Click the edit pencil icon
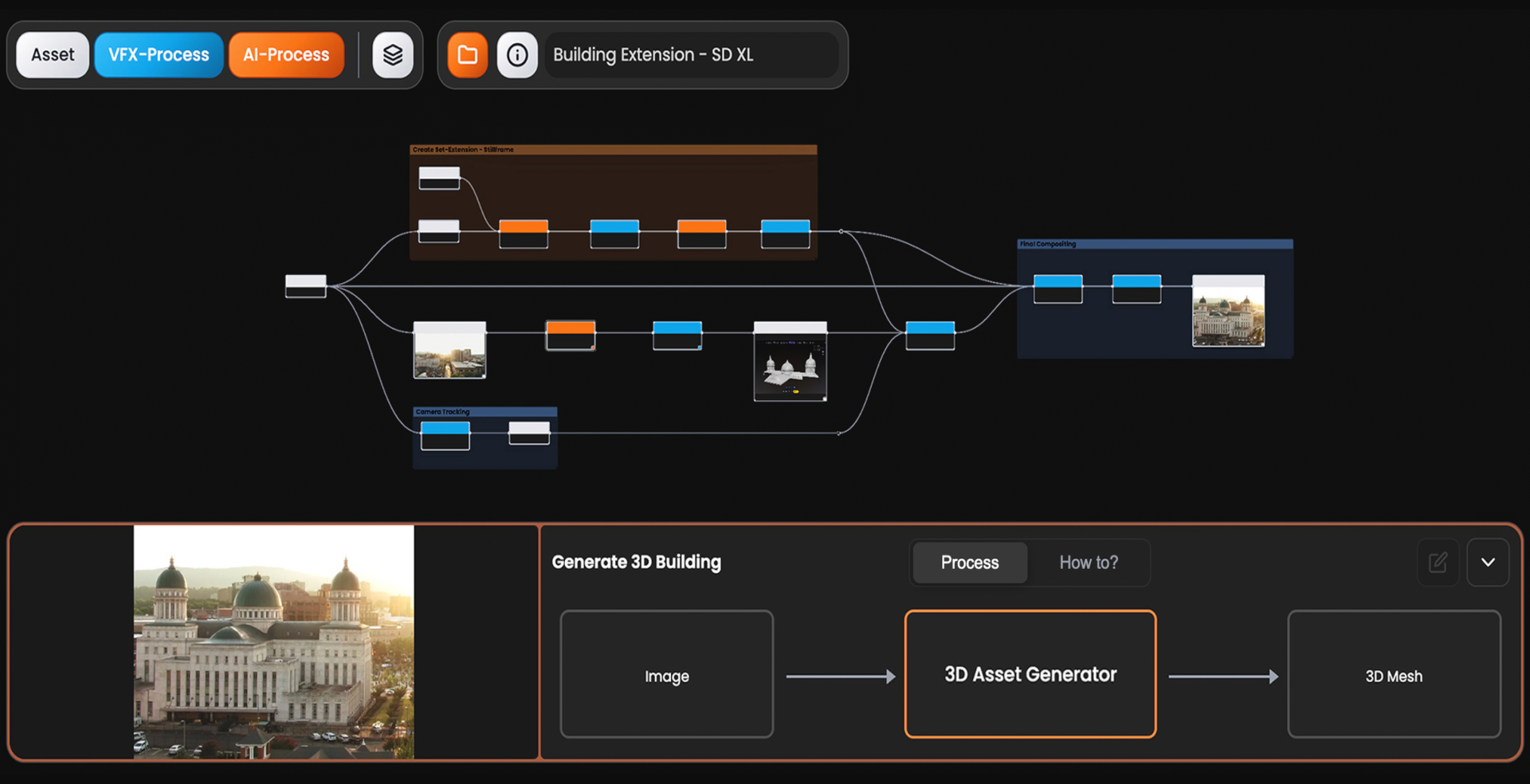Image resolution: width=1530 pixels, height=784 pixels. pyautogui.click(x=1438, y=563)
